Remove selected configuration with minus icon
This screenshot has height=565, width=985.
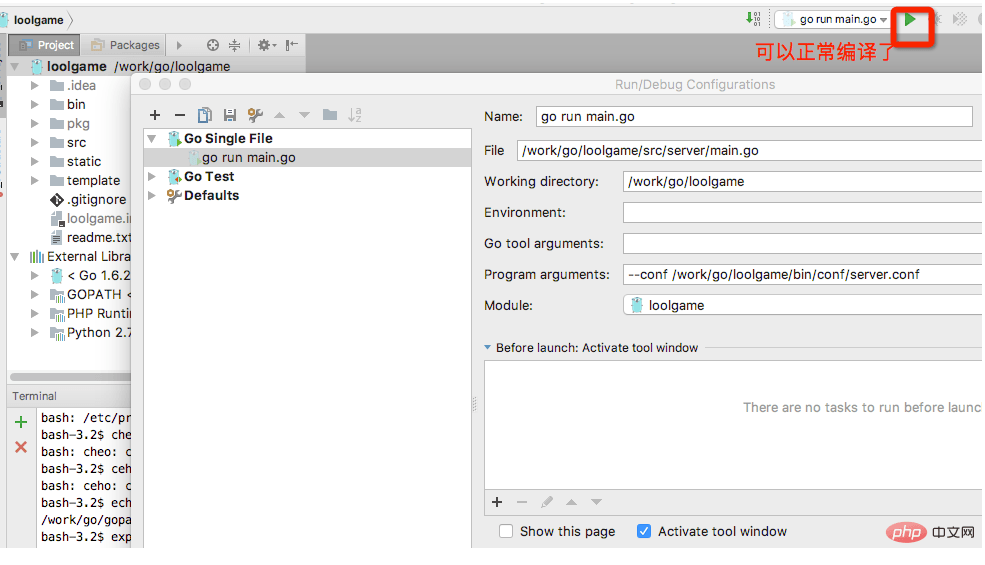point(180,115)
